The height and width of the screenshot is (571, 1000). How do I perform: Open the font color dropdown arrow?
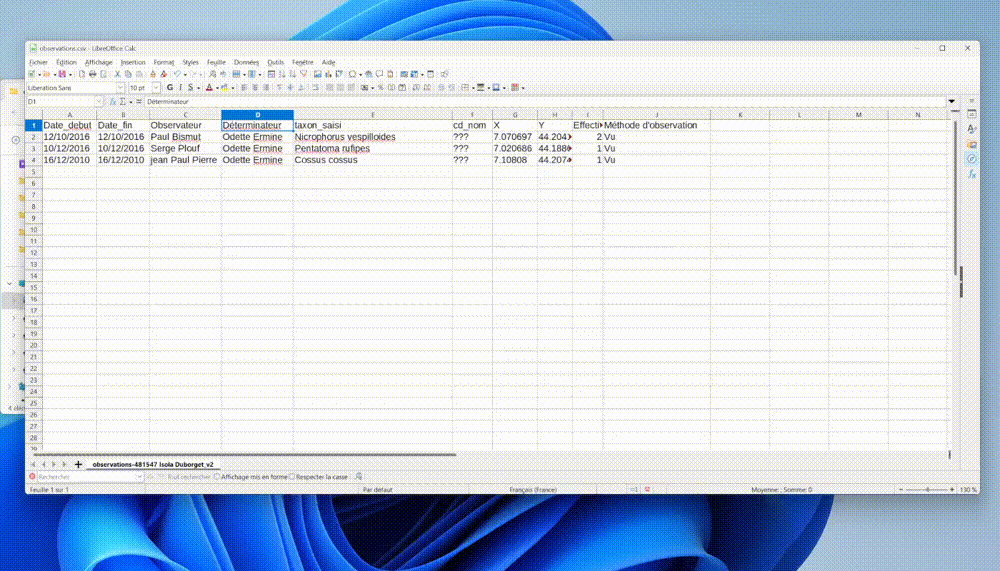click(217, 87)
